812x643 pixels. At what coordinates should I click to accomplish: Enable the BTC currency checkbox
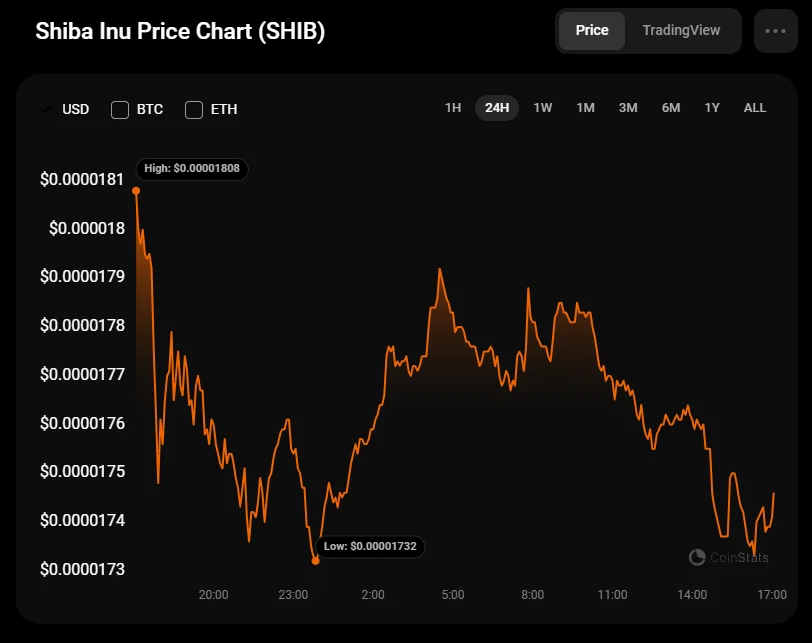[120, 109]
